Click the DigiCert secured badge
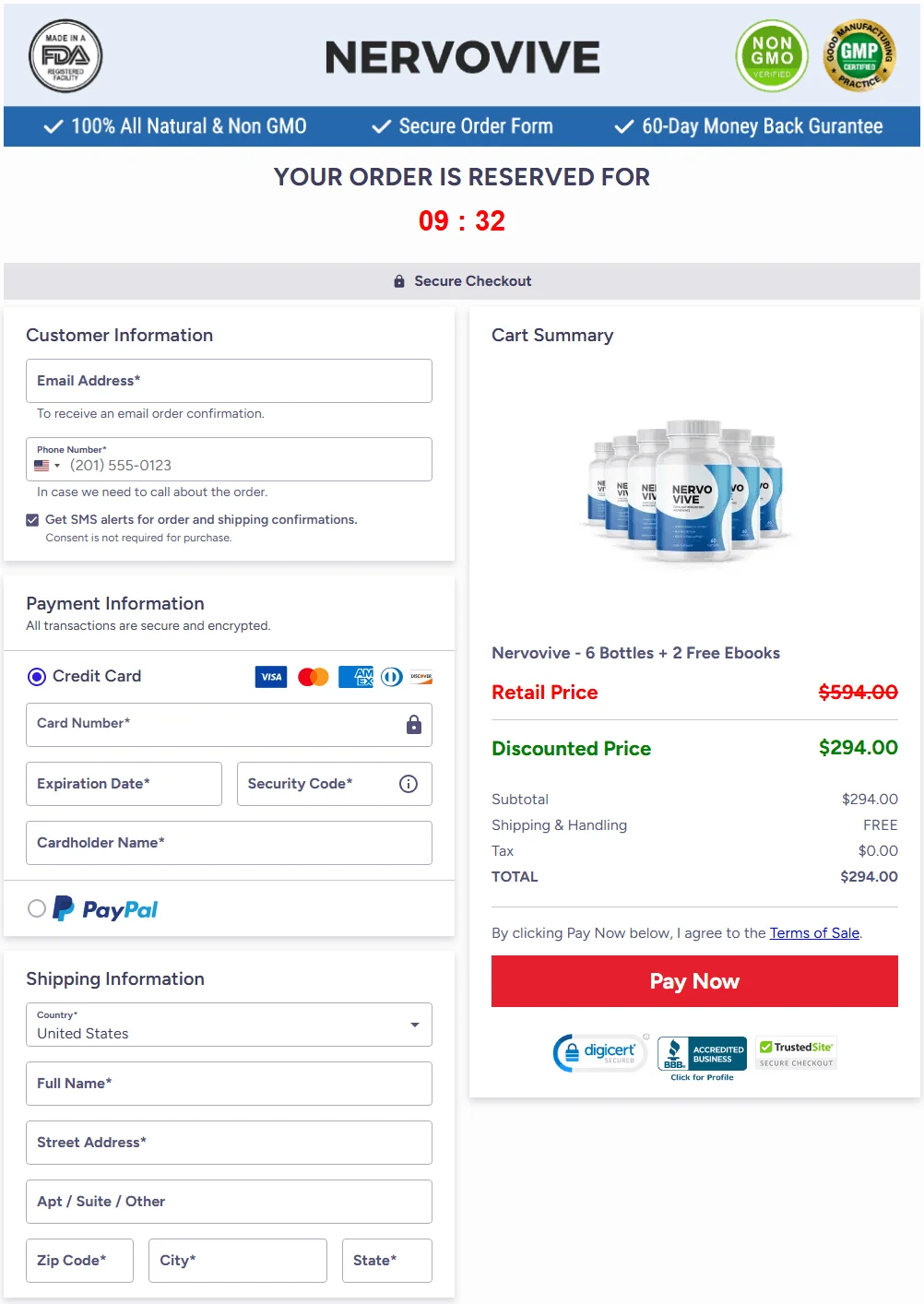Image resolution: width=924 pixels, height=1304 pixels. pos(600,1052)
